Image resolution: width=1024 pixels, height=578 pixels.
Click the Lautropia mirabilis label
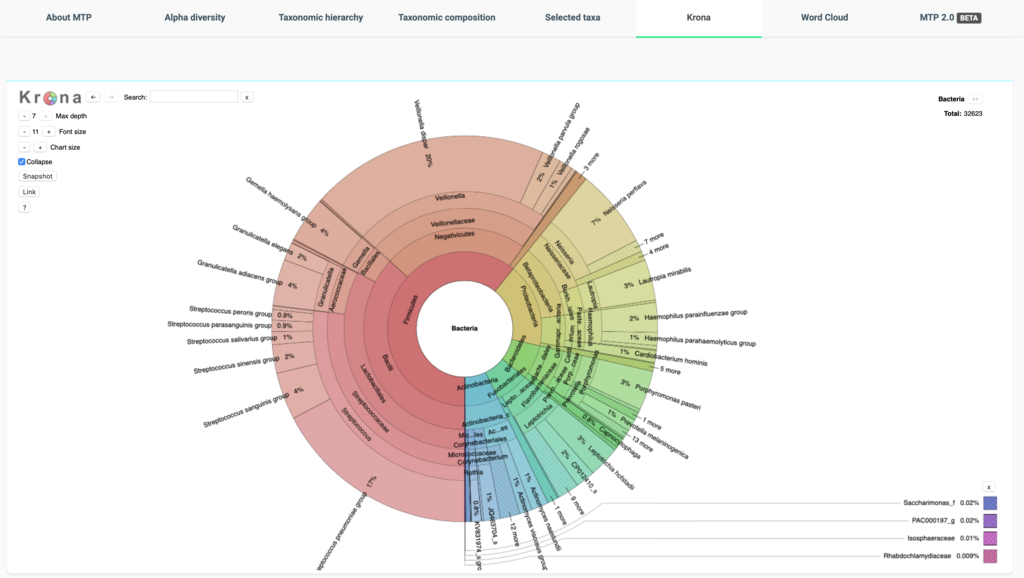[664, 276]
